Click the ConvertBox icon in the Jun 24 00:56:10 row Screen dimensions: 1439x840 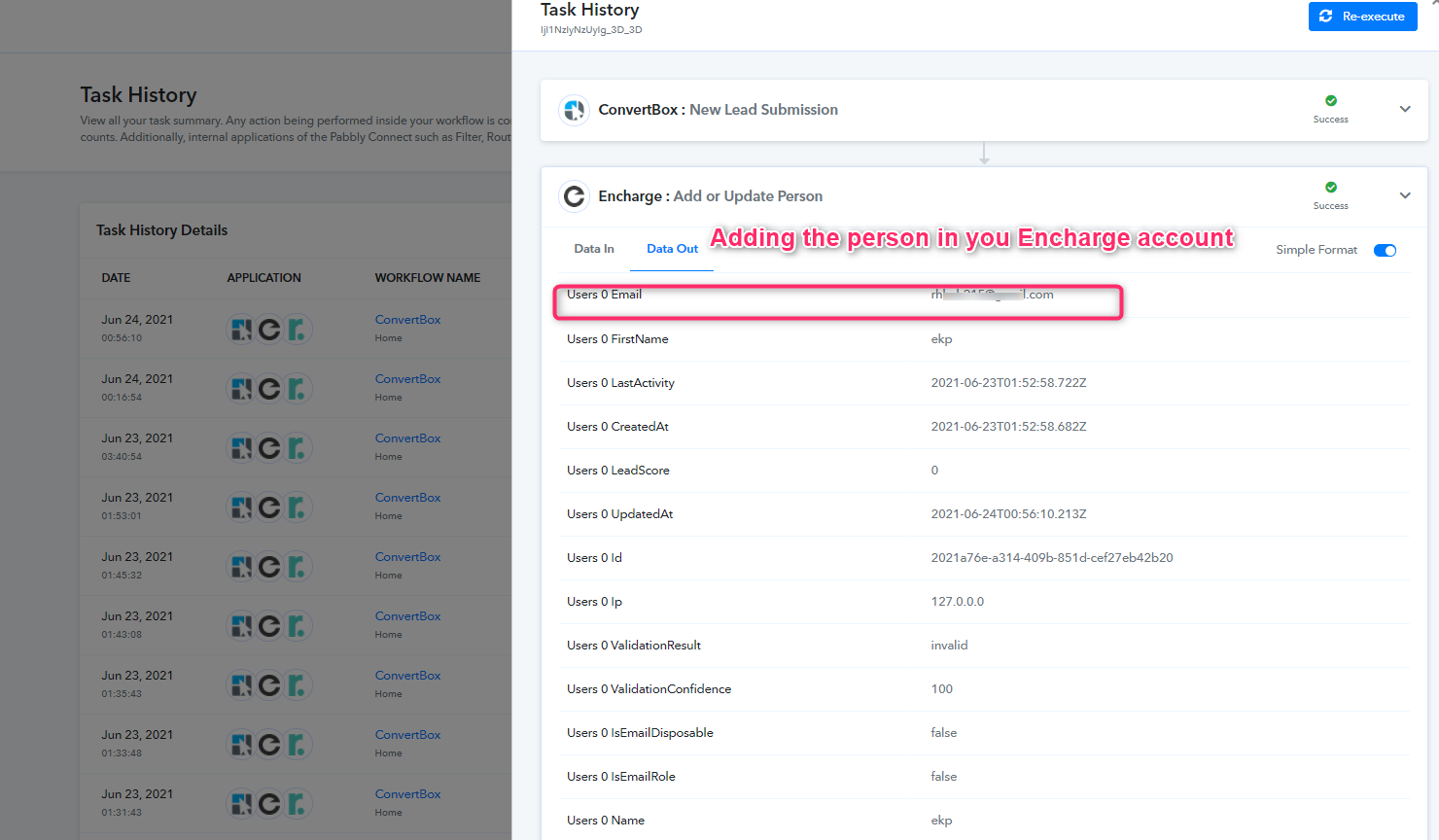point(242,330)
